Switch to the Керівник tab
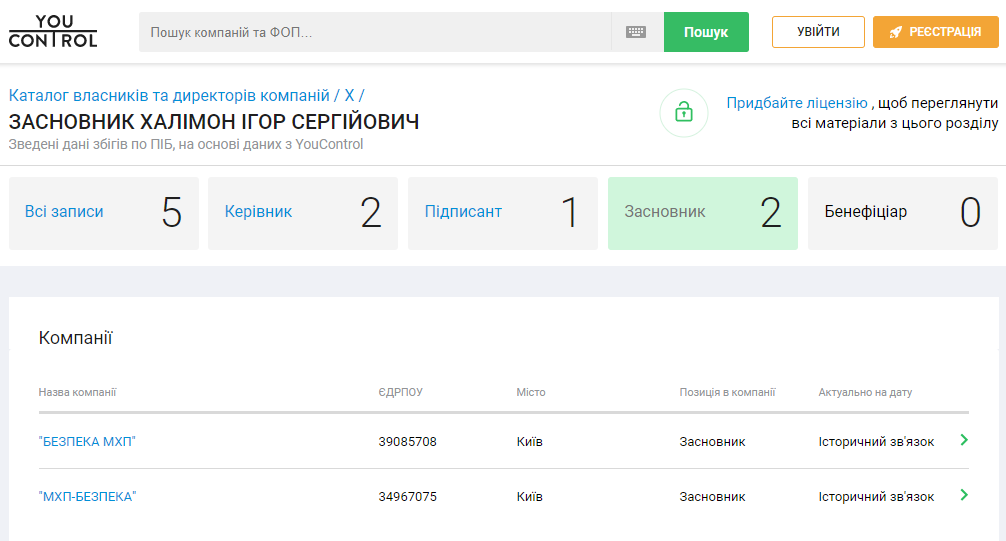1006x541 pixels. [x=302, y=213]
